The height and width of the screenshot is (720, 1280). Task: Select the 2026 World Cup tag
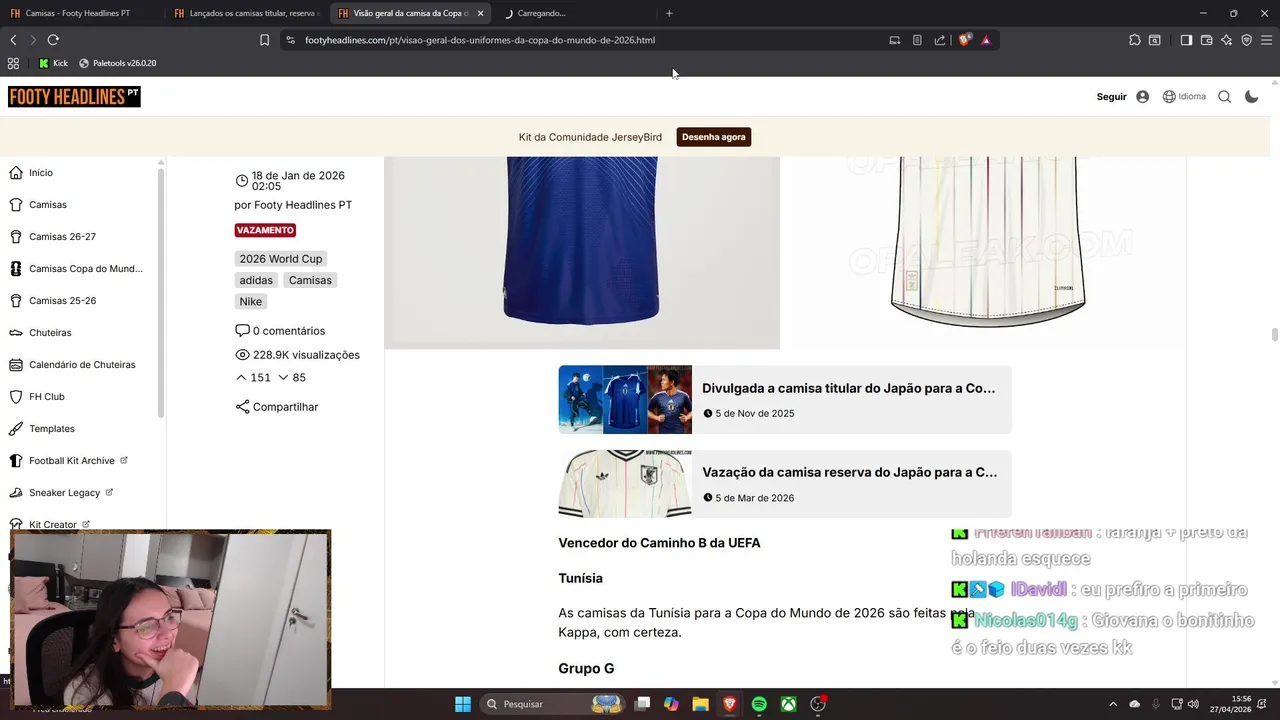point(281,259)
